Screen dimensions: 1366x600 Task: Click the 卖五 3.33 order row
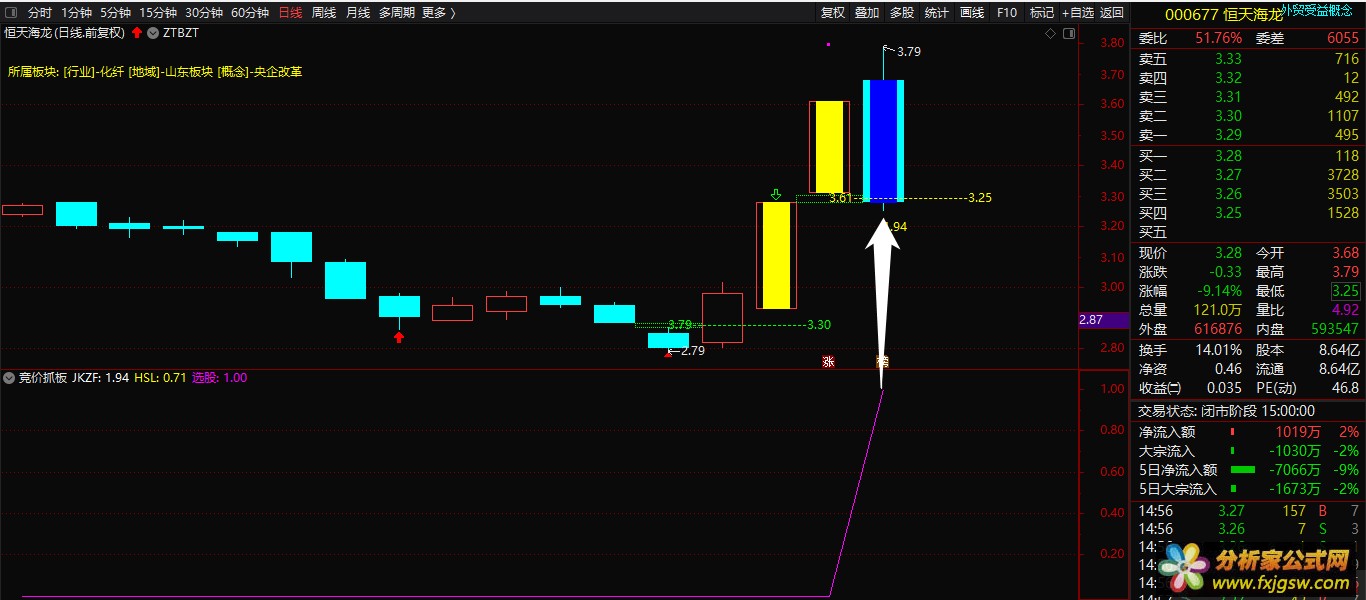[1248, 59]
